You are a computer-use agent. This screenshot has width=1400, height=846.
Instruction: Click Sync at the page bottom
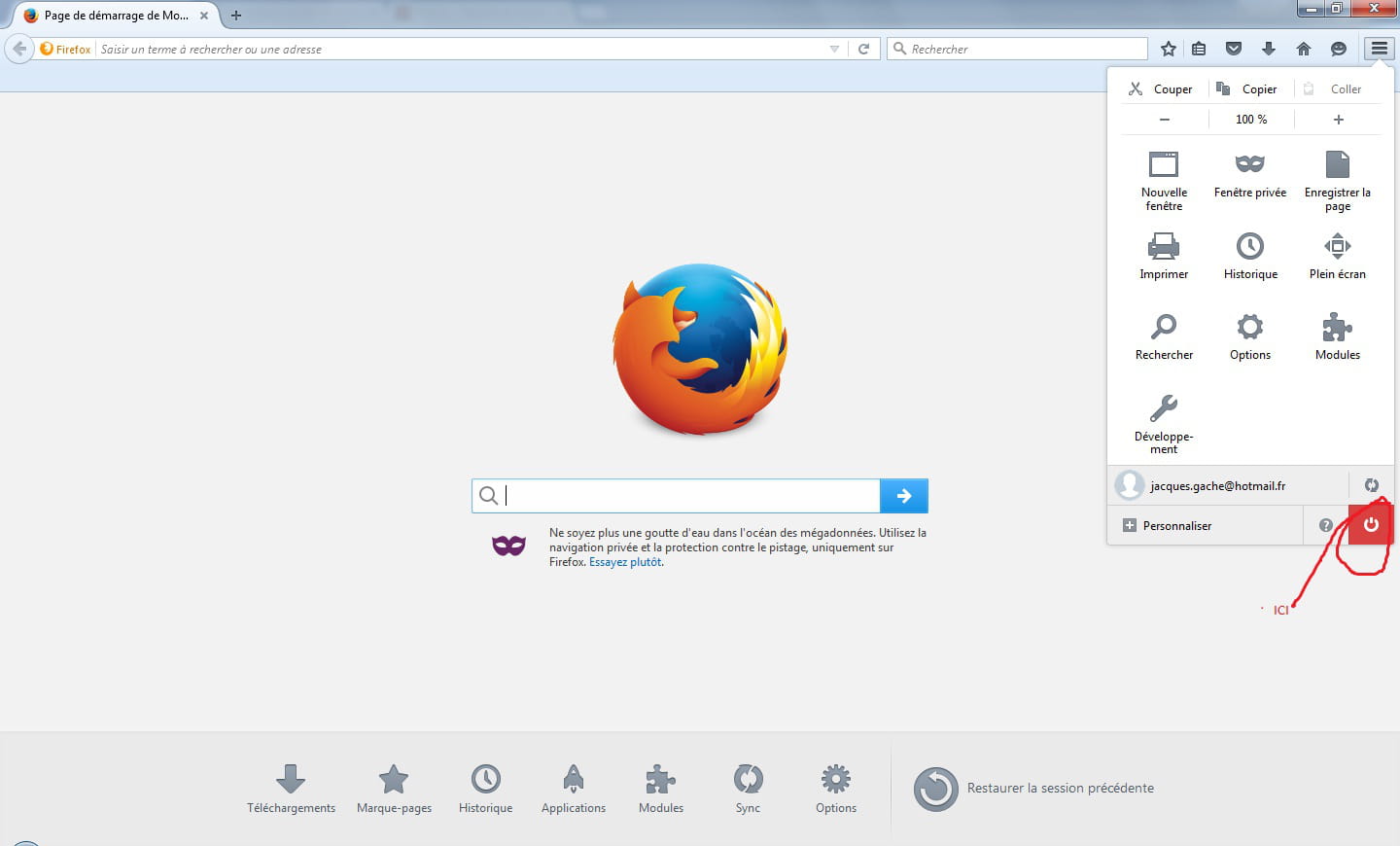click(x=748, y=789)
